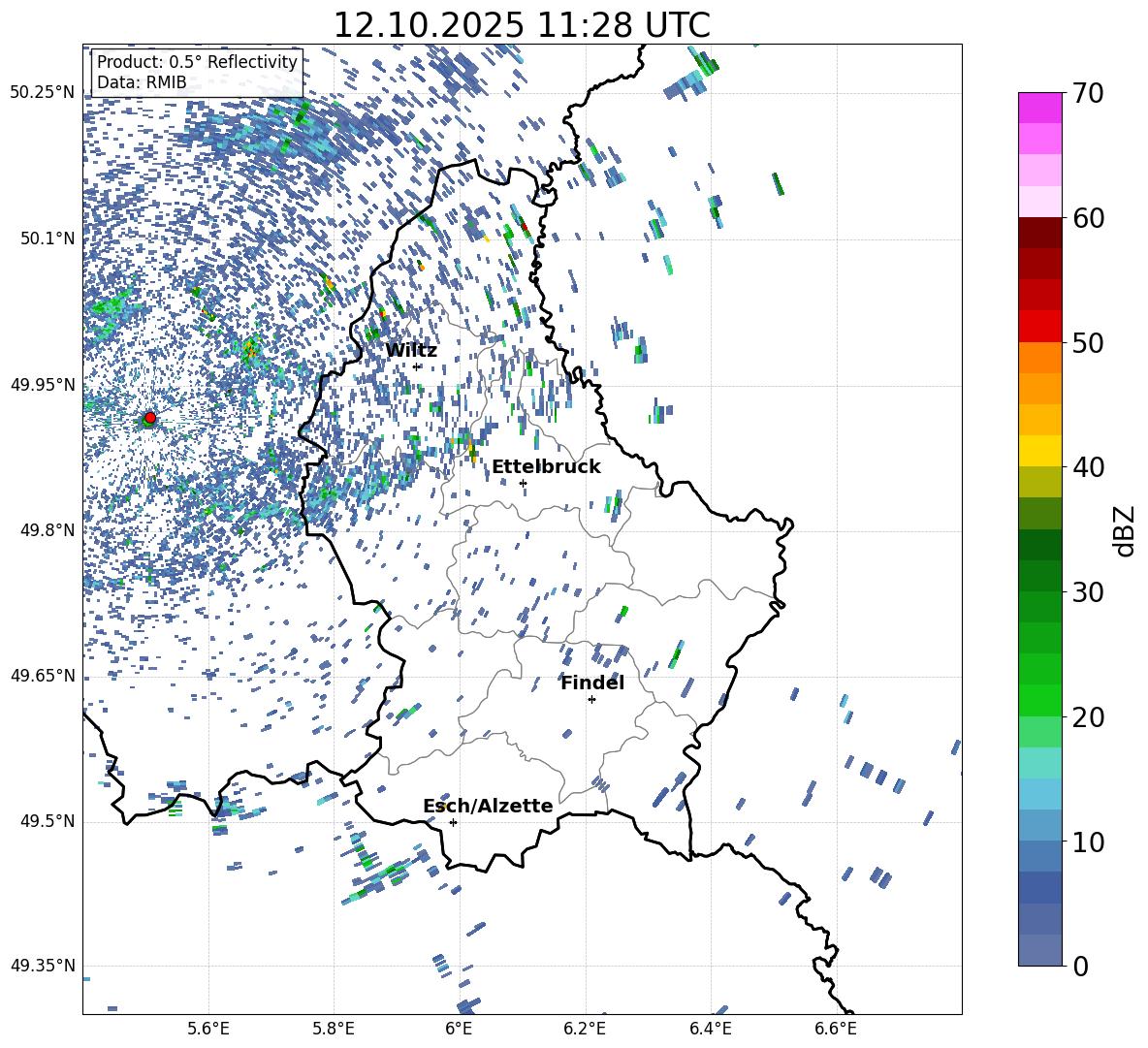Click the 50.25°N latitude tick label

pos(43,93)
